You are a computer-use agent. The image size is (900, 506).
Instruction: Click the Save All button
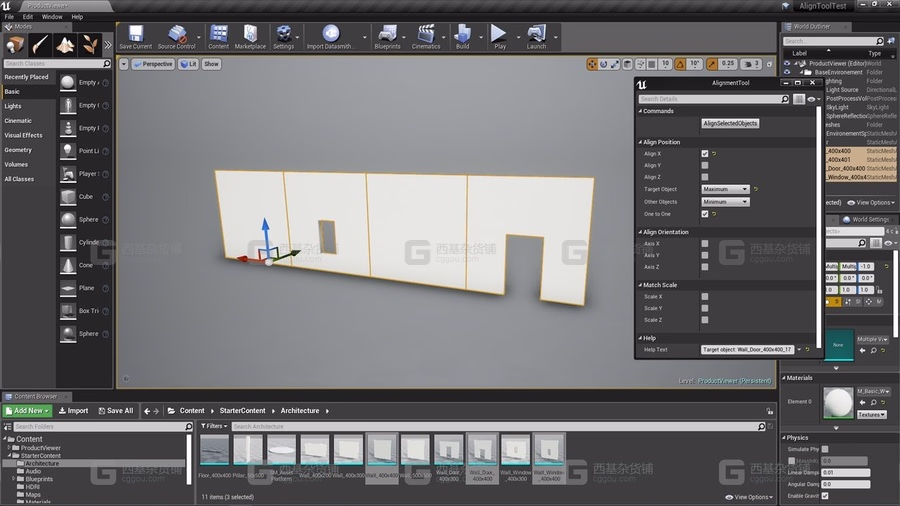tap(115, 411)
